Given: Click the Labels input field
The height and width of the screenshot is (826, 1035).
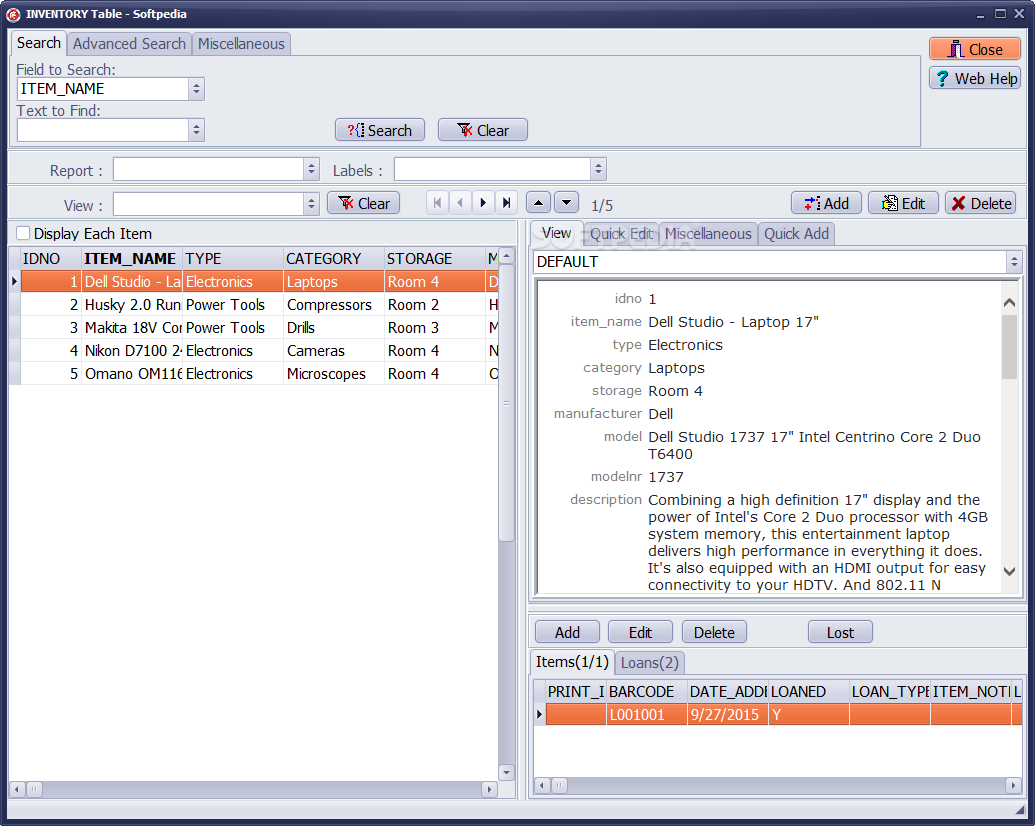Looking at the screenshot, I should tap(492, 169).
